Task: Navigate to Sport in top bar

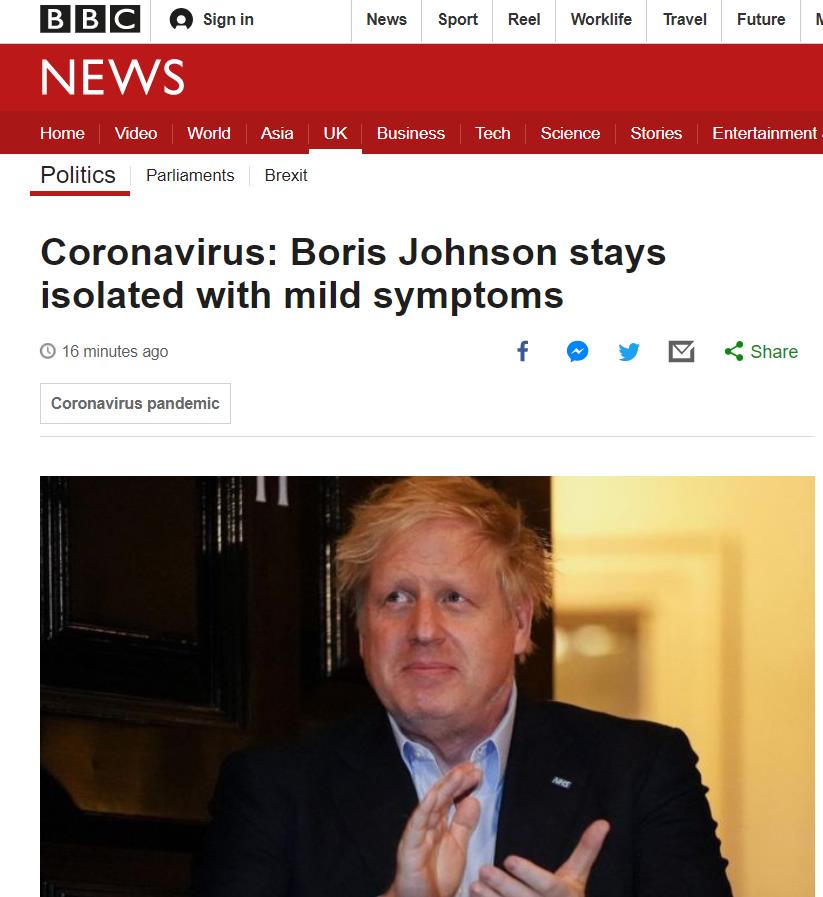Action: [458, 19]
